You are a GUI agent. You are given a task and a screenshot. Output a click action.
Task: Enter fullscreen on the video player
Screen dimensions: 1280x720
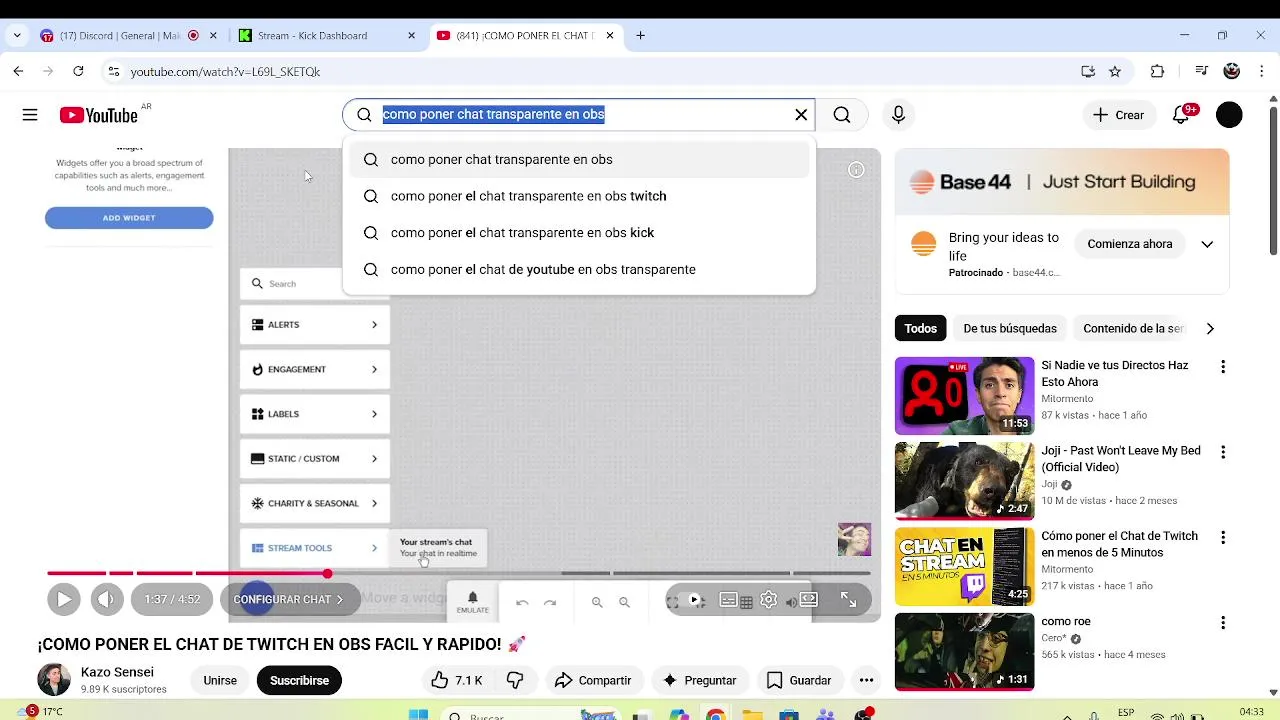(848, 600)
